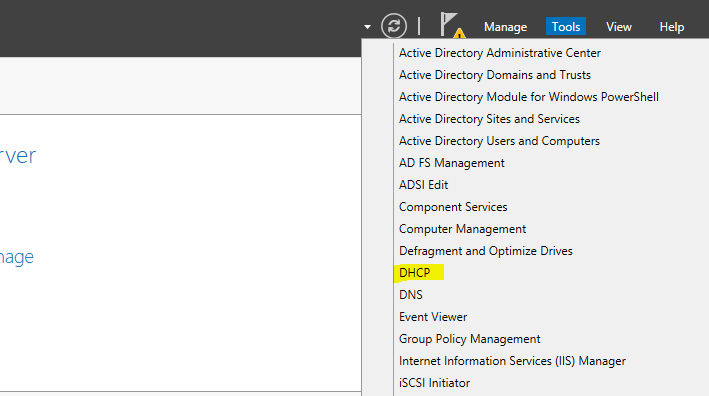Image resolution: width=709 pixels, height=396 pixels.
Task: Open the DNS manager entry
Action: tap(411, 295)
